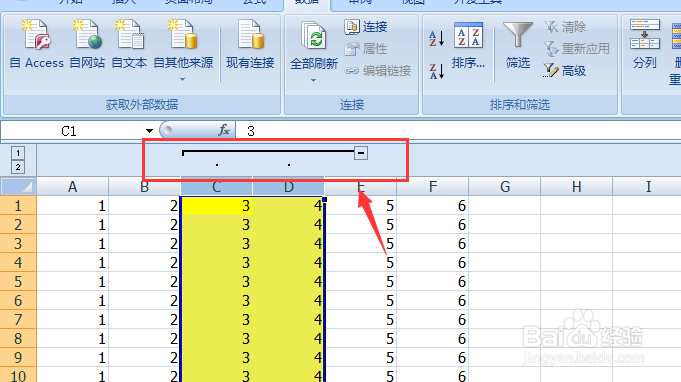The image size is (681, 382).
Task: Open the Connections (连接) button
Action: coord(366,27)
